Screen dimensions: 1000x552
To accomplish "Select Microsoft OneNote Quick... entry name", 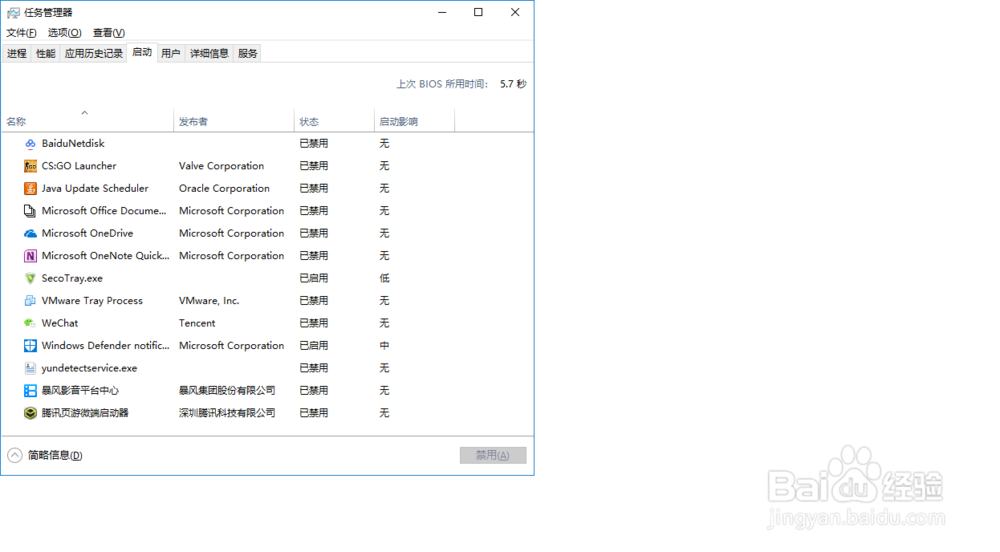I will pos(105,256).
